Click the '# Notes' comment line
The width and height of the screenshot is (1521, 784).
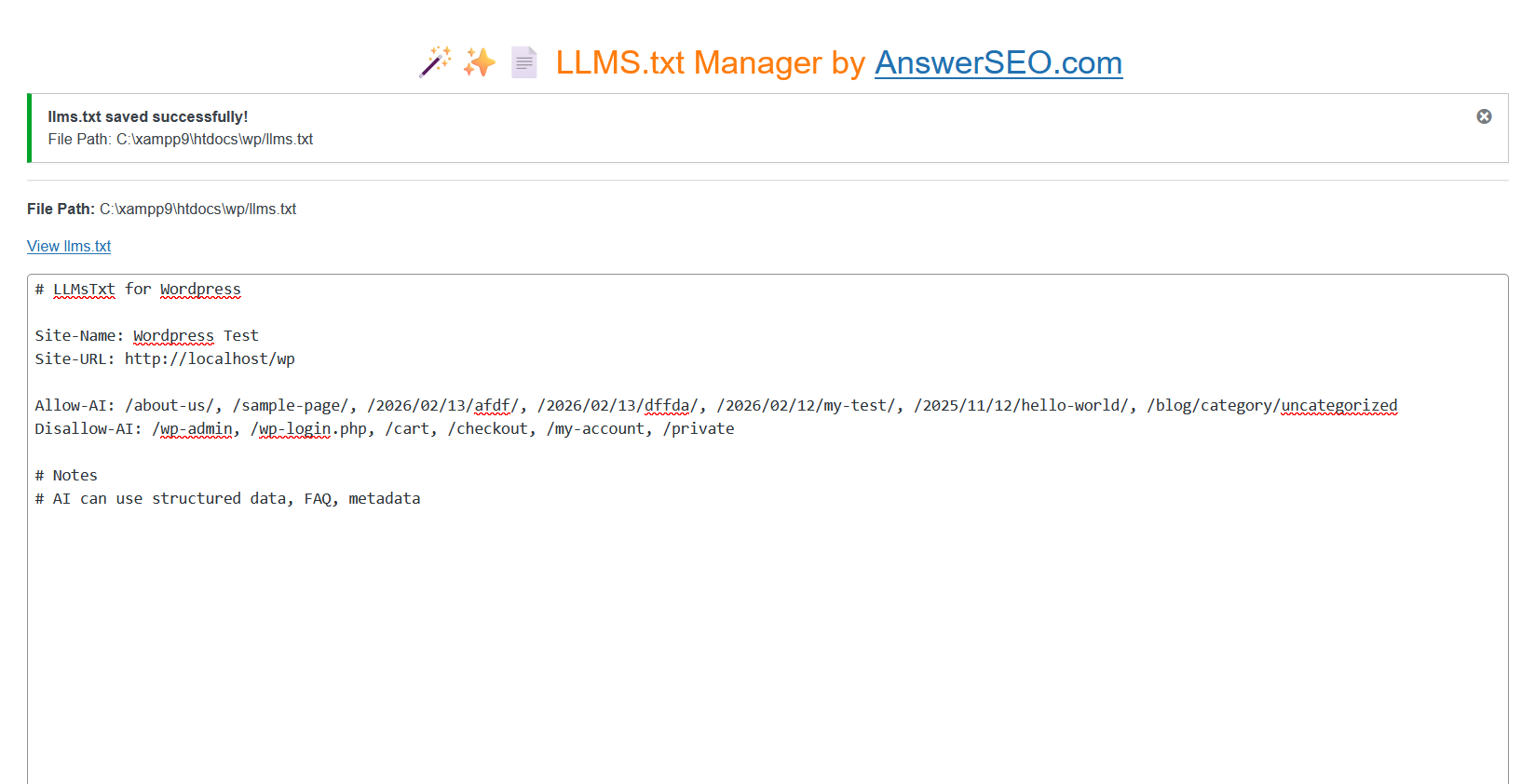(x=66, y=475)
